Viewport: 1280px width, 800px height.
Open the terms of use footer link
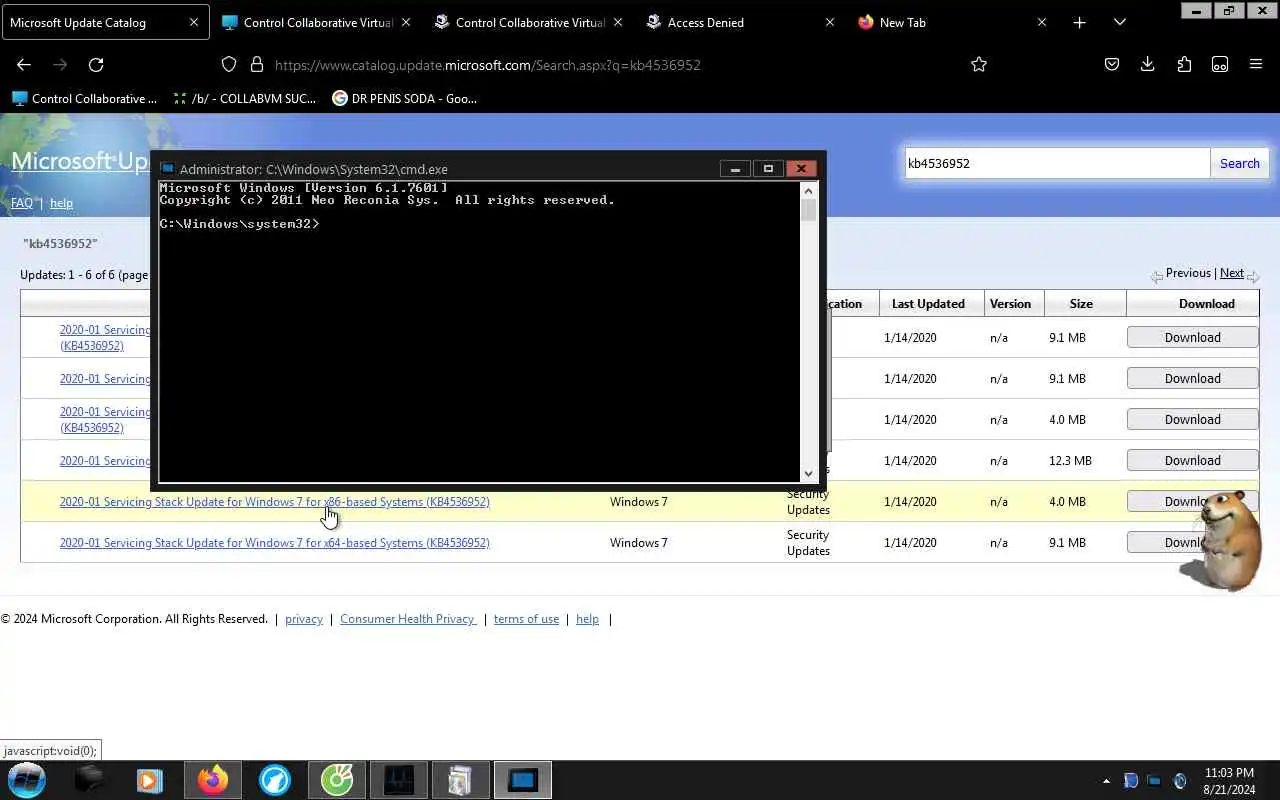[526, 619]
